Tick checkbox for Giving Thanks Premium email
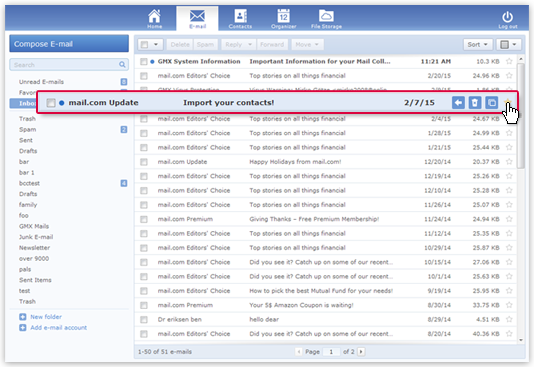Screen dimensions: 534x367 (x=144, y=219)
